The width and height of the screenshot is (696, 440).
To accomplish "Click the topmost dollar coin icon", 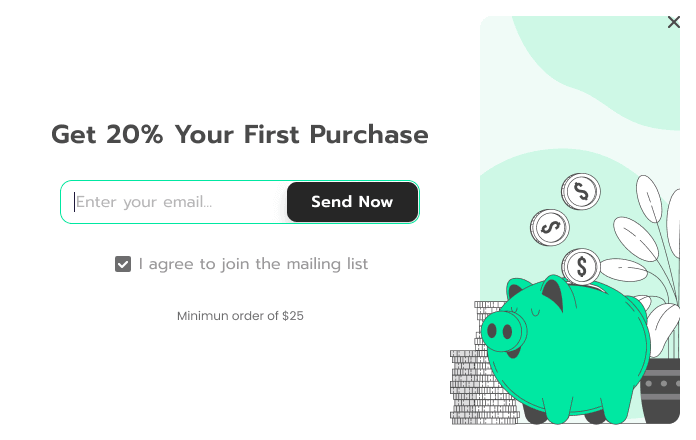I will (580, 190).
